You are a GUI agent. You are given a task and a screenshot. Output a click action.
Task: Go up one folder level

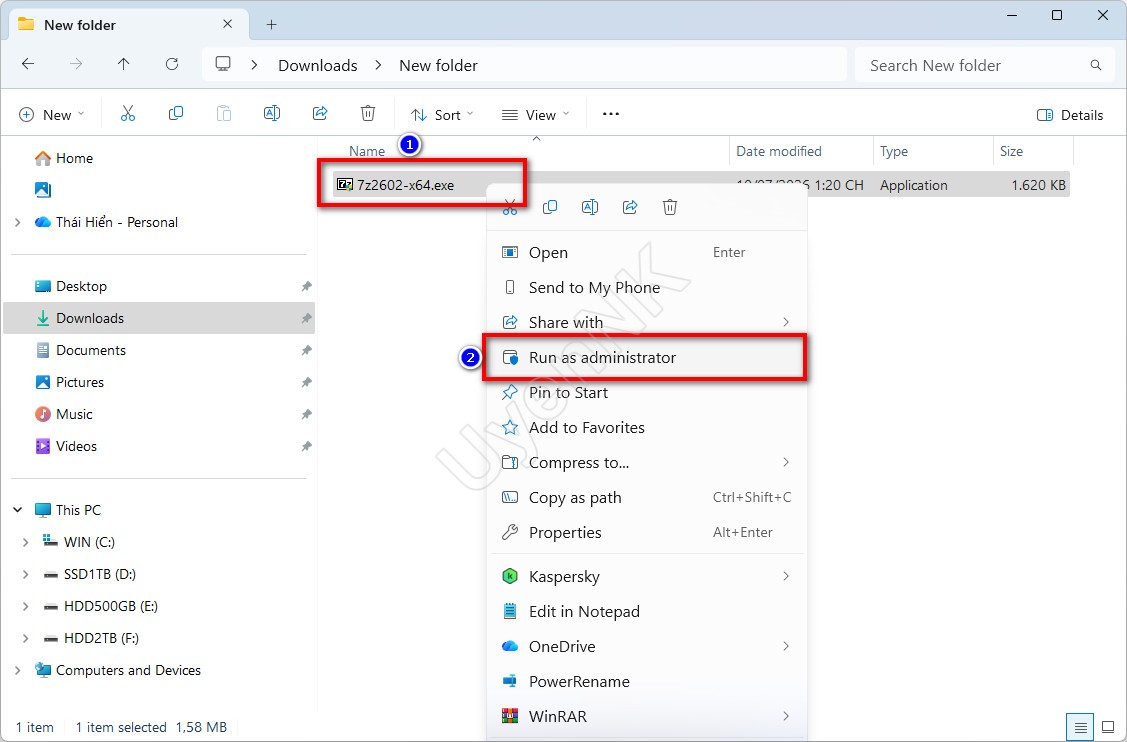pos(124,64)
